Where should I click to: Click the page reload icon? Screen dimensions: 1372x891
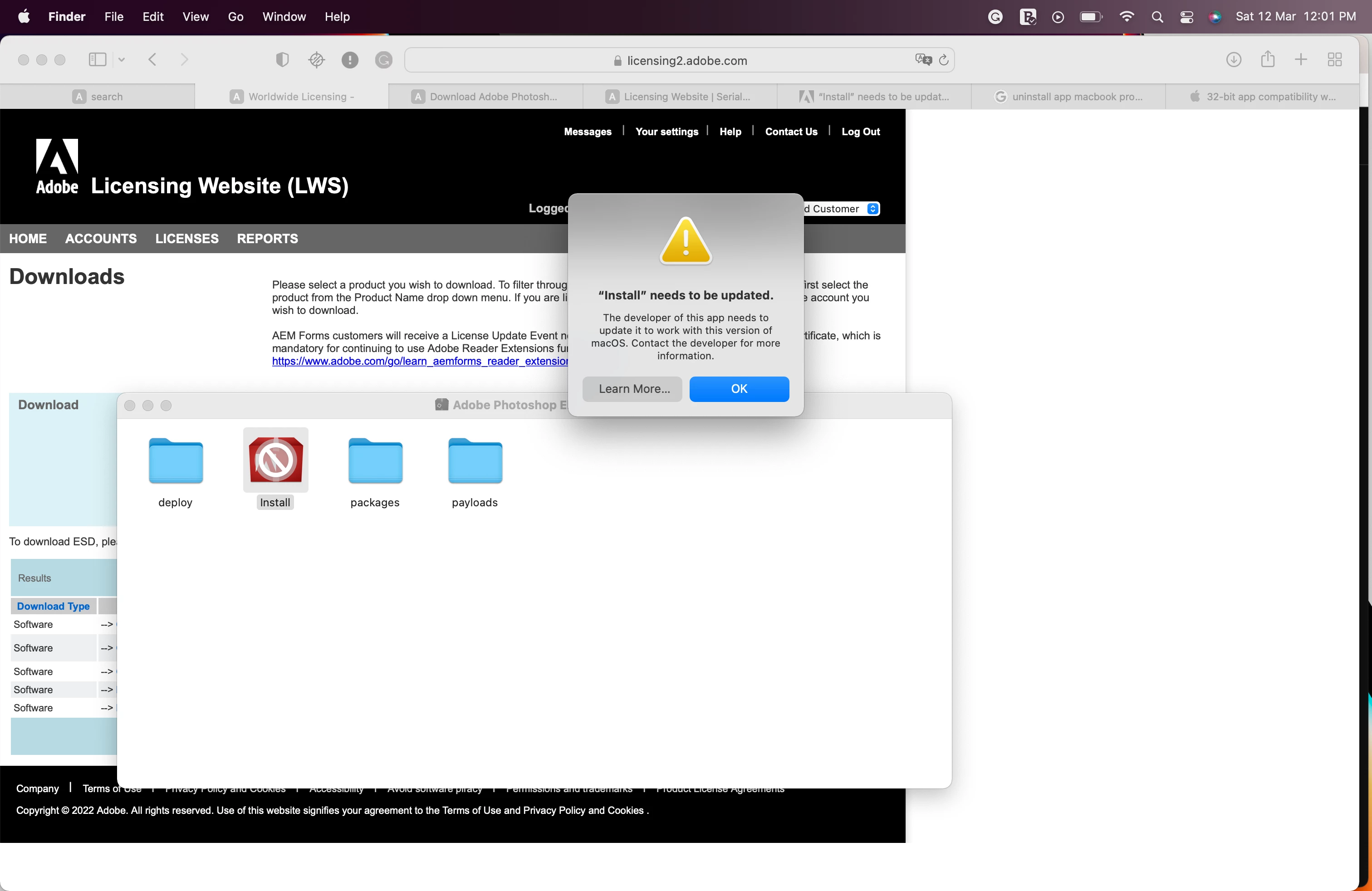pyautogui.click(x=944, y=60)
